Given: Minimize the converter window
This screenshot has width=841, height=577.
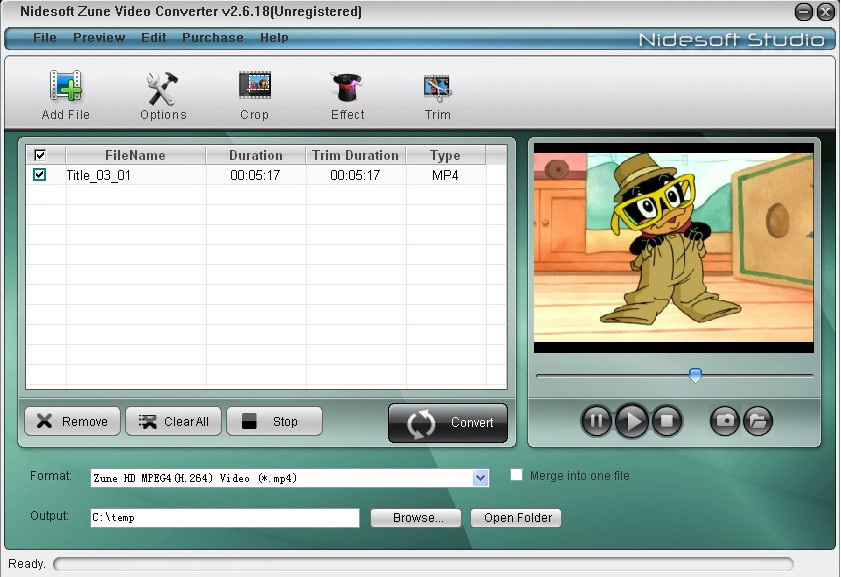Looking at the screenshot, I should point(803,12).
